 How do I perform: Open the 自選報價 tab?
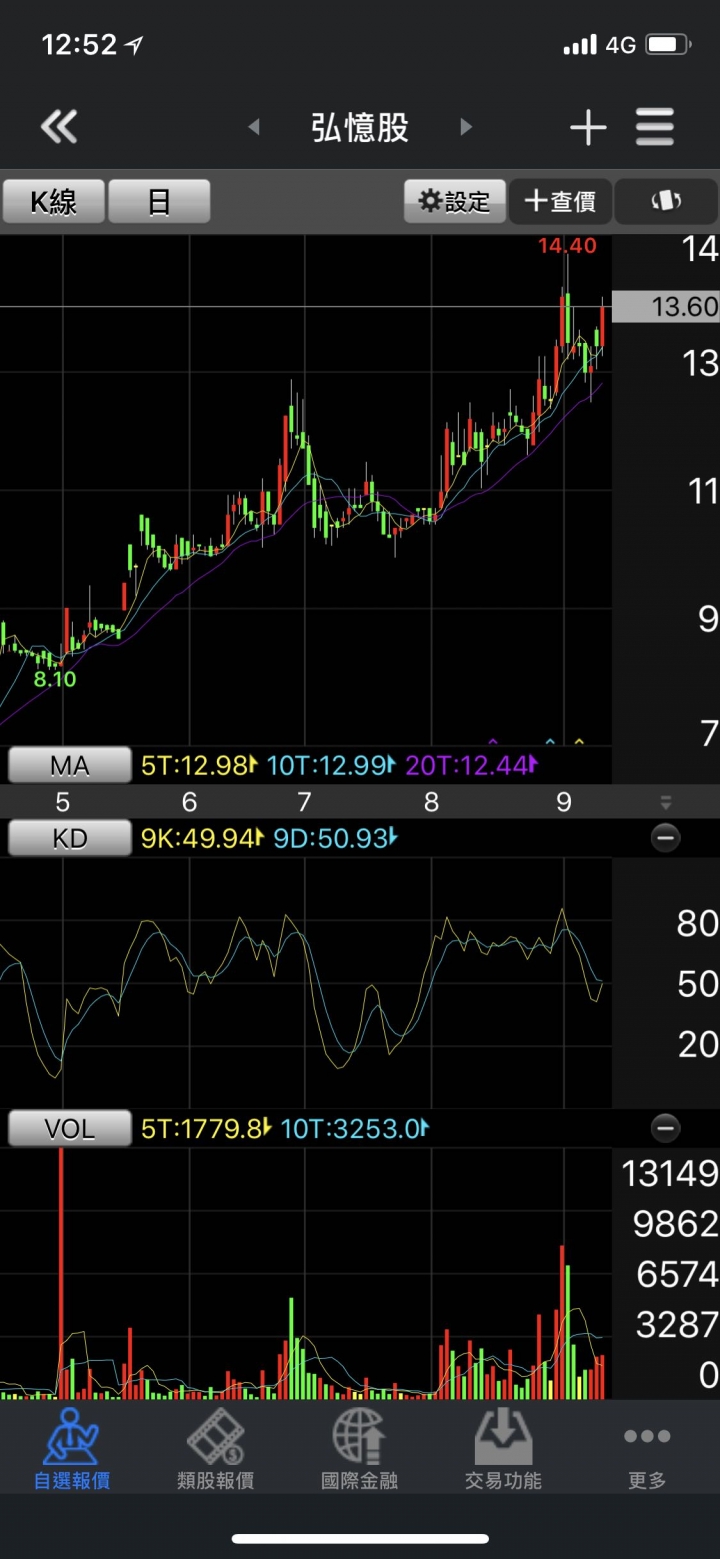[x=72, y=1448]
